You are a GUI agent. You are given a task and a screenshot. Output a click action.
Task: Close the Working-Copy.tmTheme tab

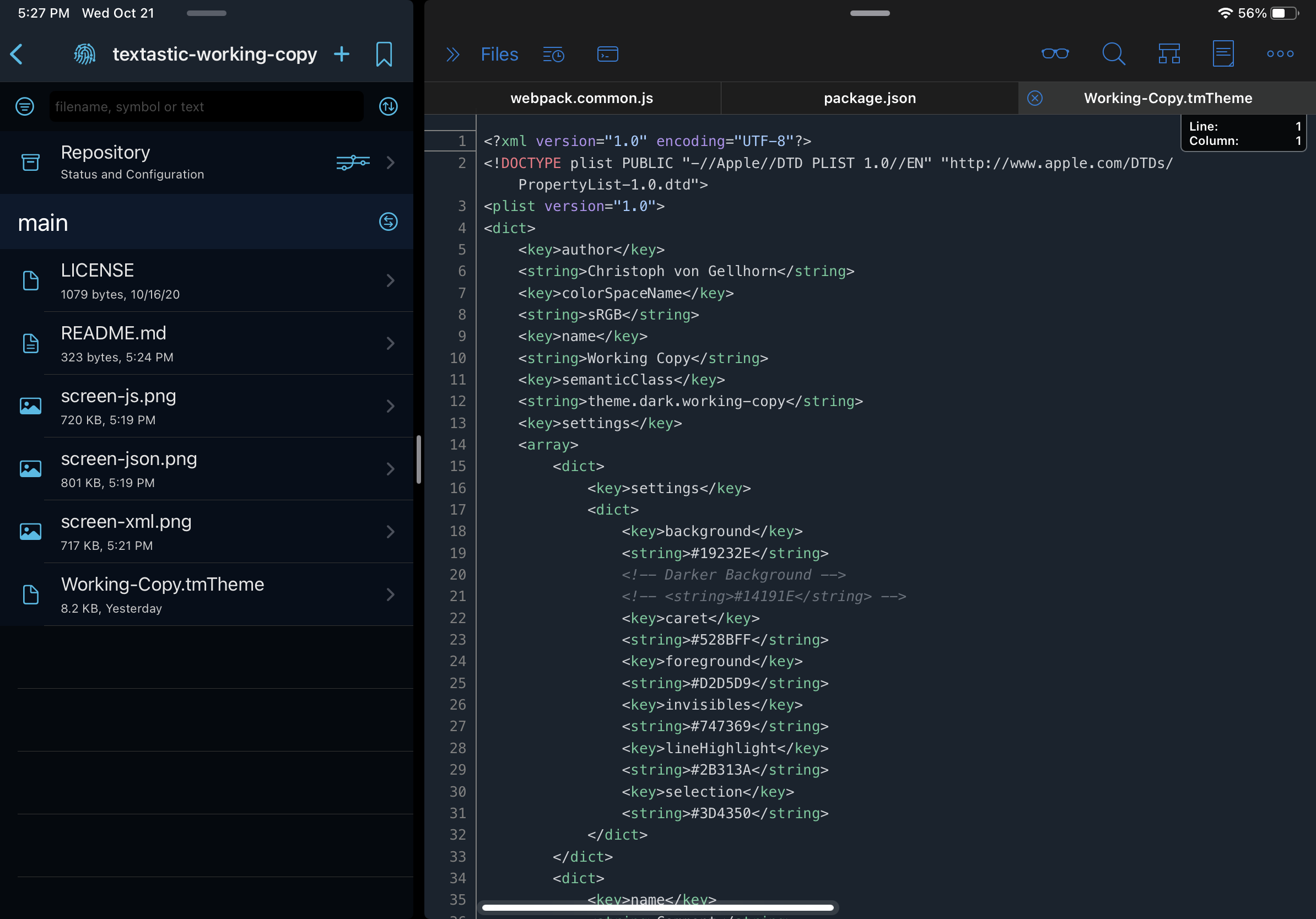[1034, 98]
